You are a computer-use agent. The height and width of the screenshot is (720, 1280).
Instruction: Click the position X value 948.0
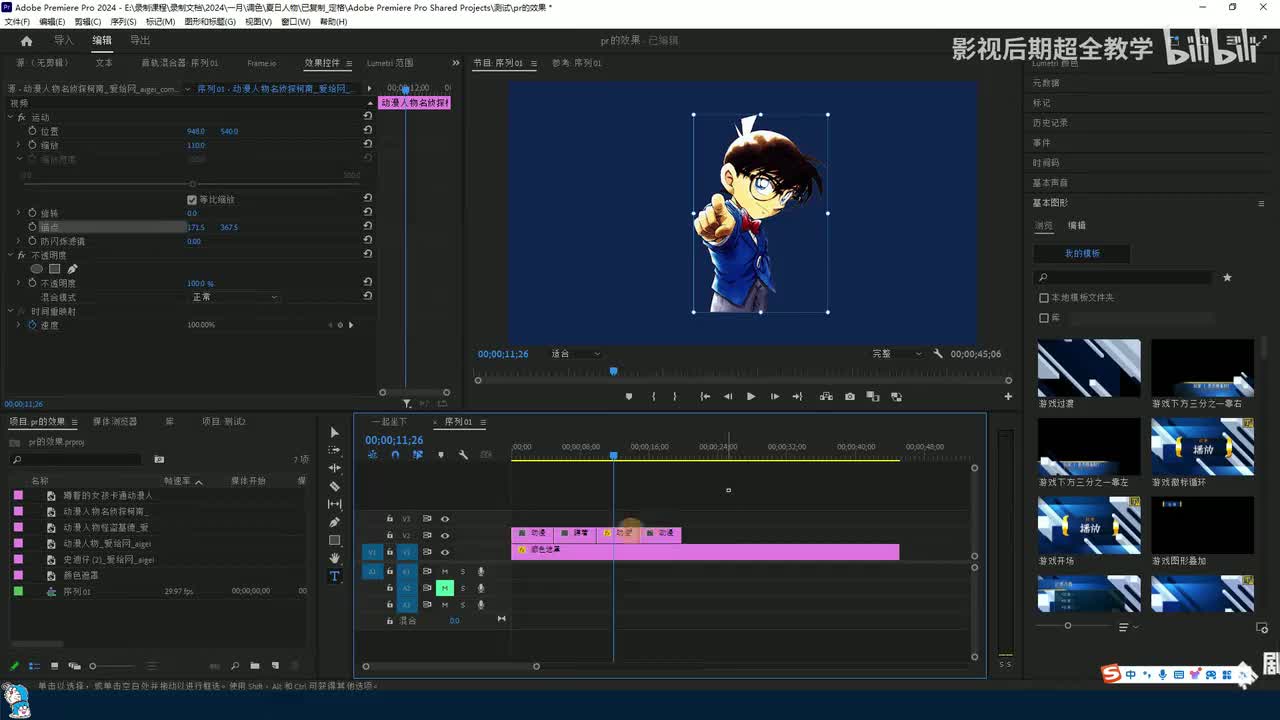point(196,132)
